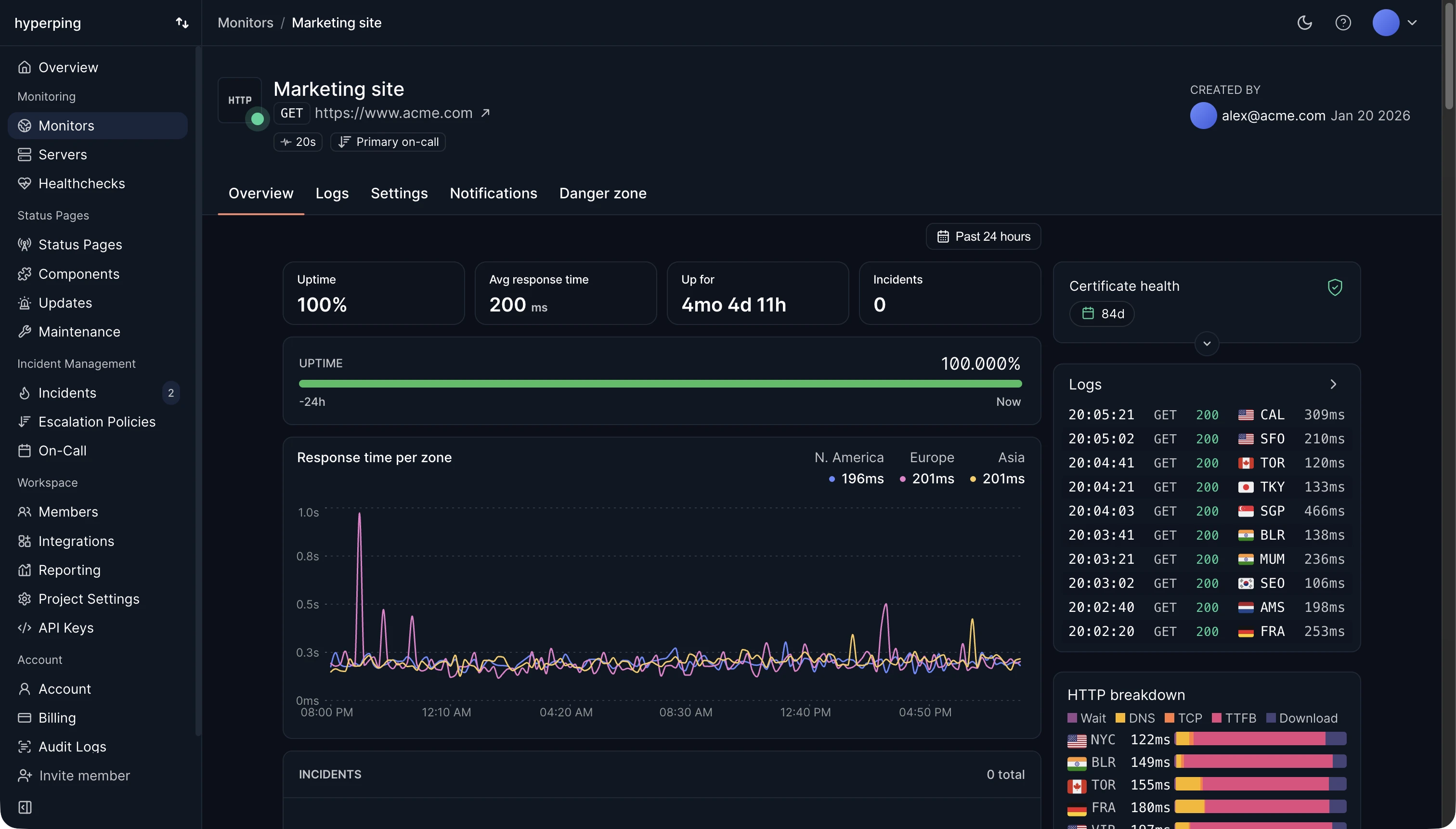Open Escalation Policies in the sidebar
This screenshot has width=1456, height=829.
pos(97,422)
